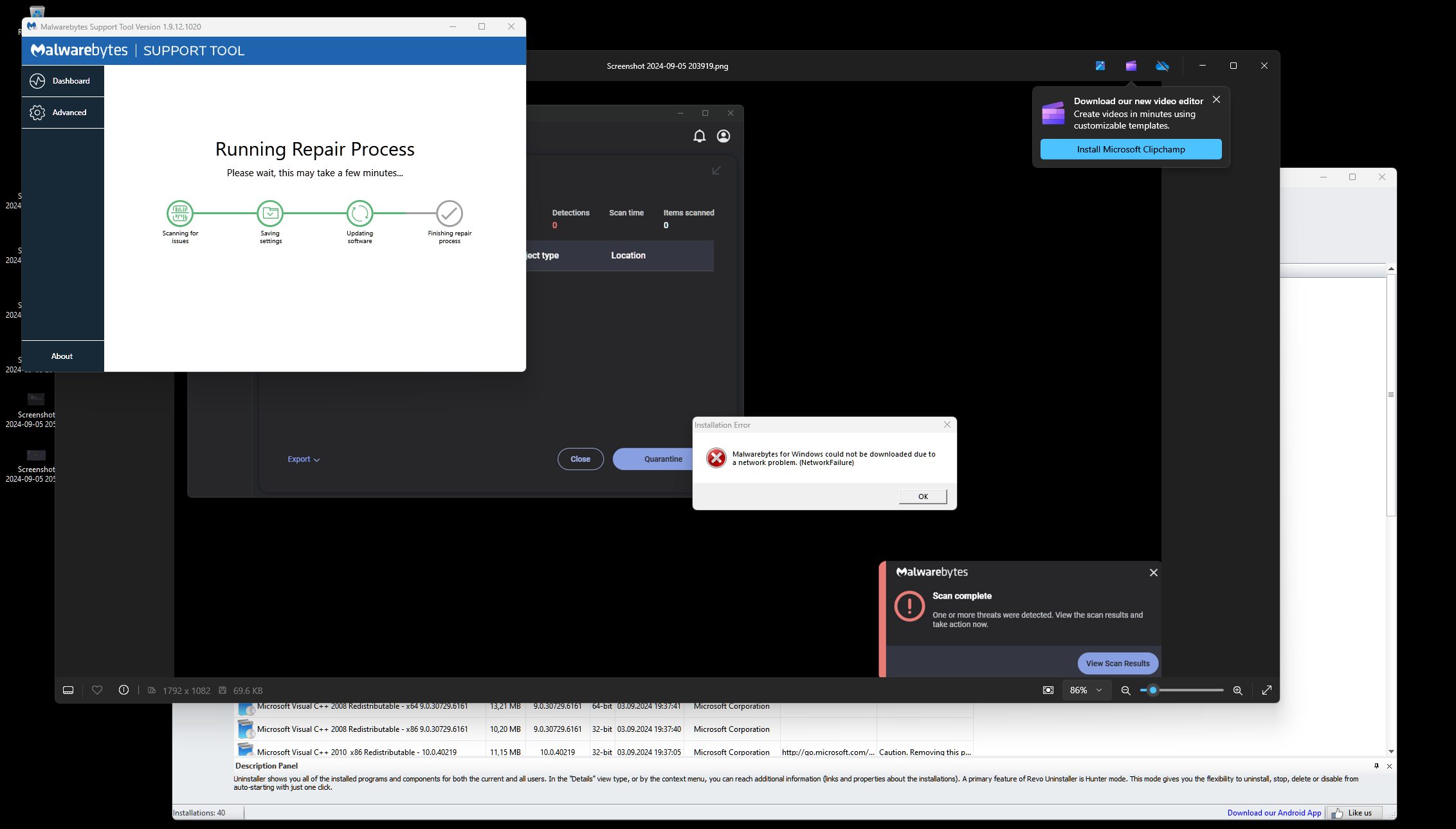Click the Saving settings step icon
Screen dimensions: 1456x829
coord(270,213)
